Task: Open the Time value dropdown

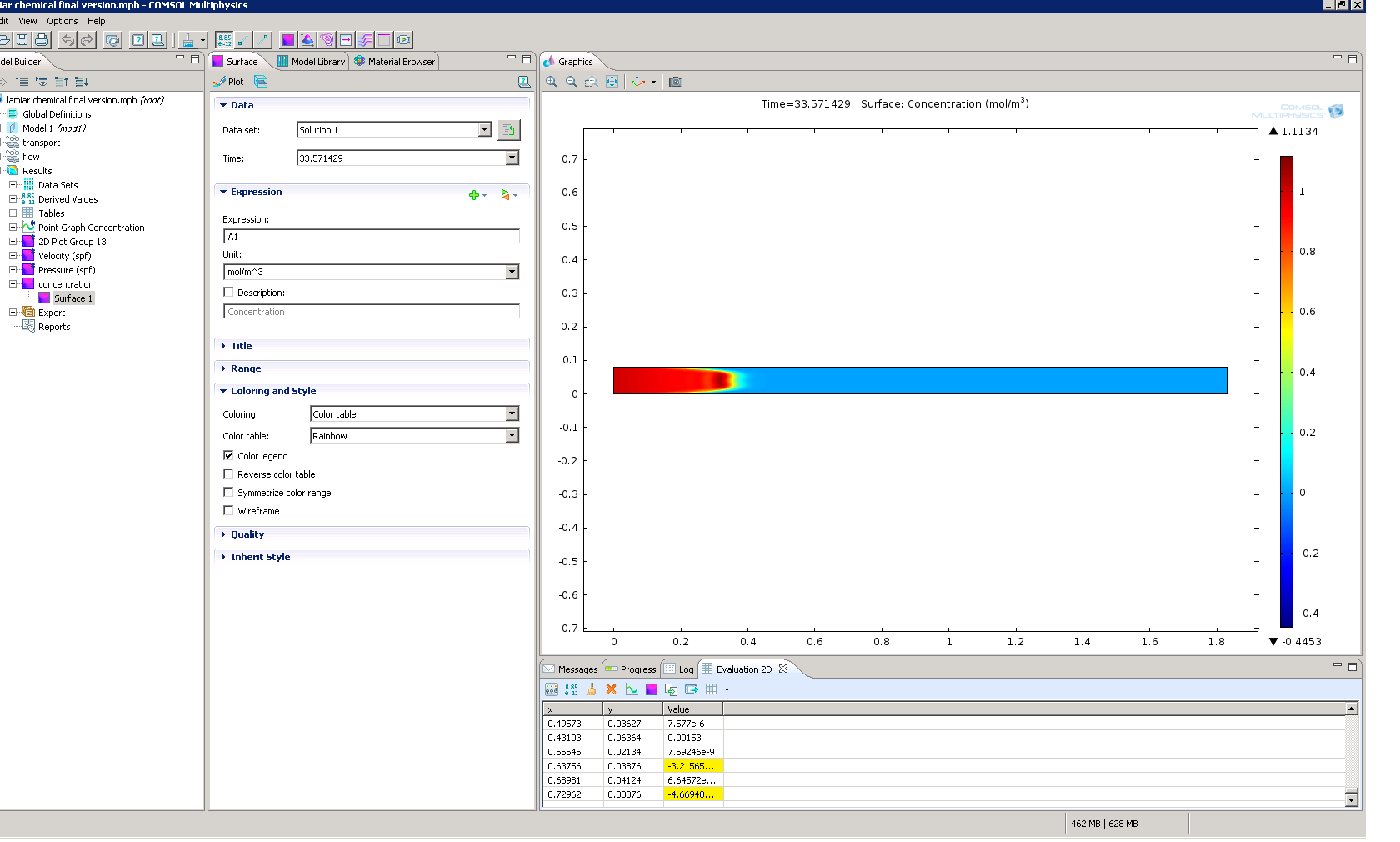Action: coord(512,158)
